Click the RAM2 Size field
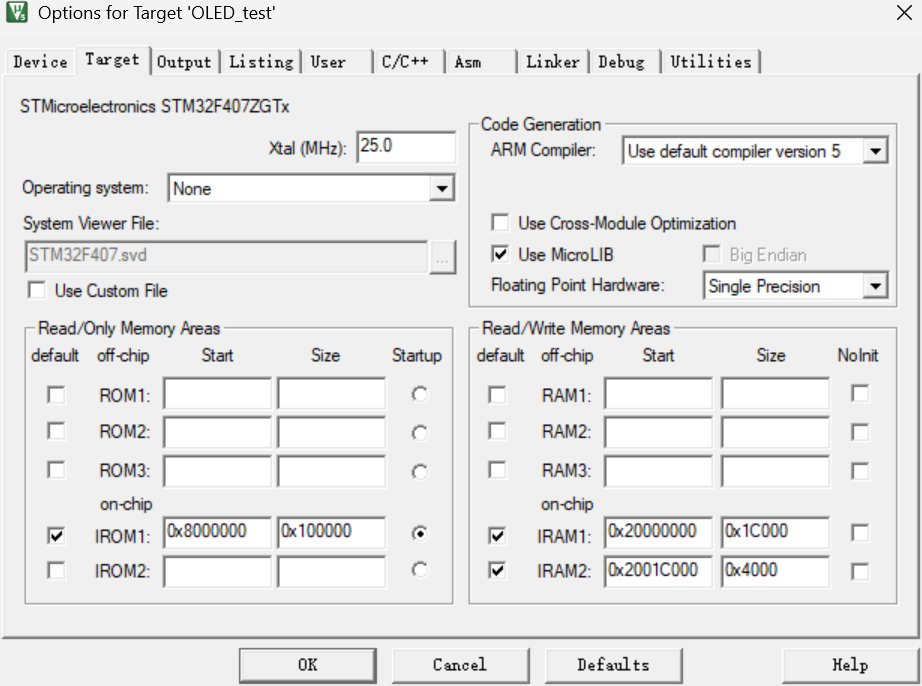Viewport: 922px width, 686px height. tap(776, 432)
